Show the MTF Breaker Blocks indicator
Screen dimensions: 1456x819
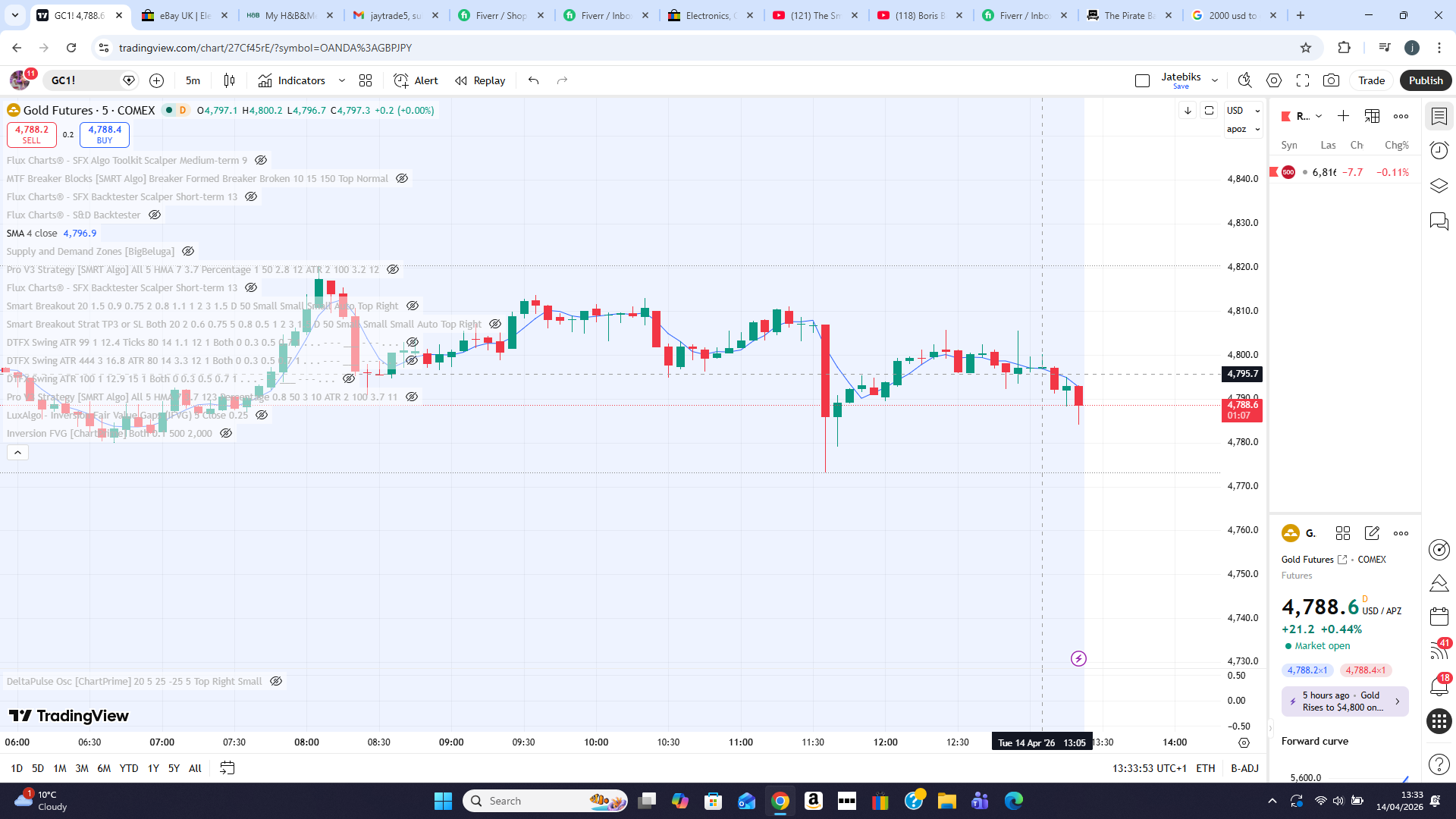point(402,179)
